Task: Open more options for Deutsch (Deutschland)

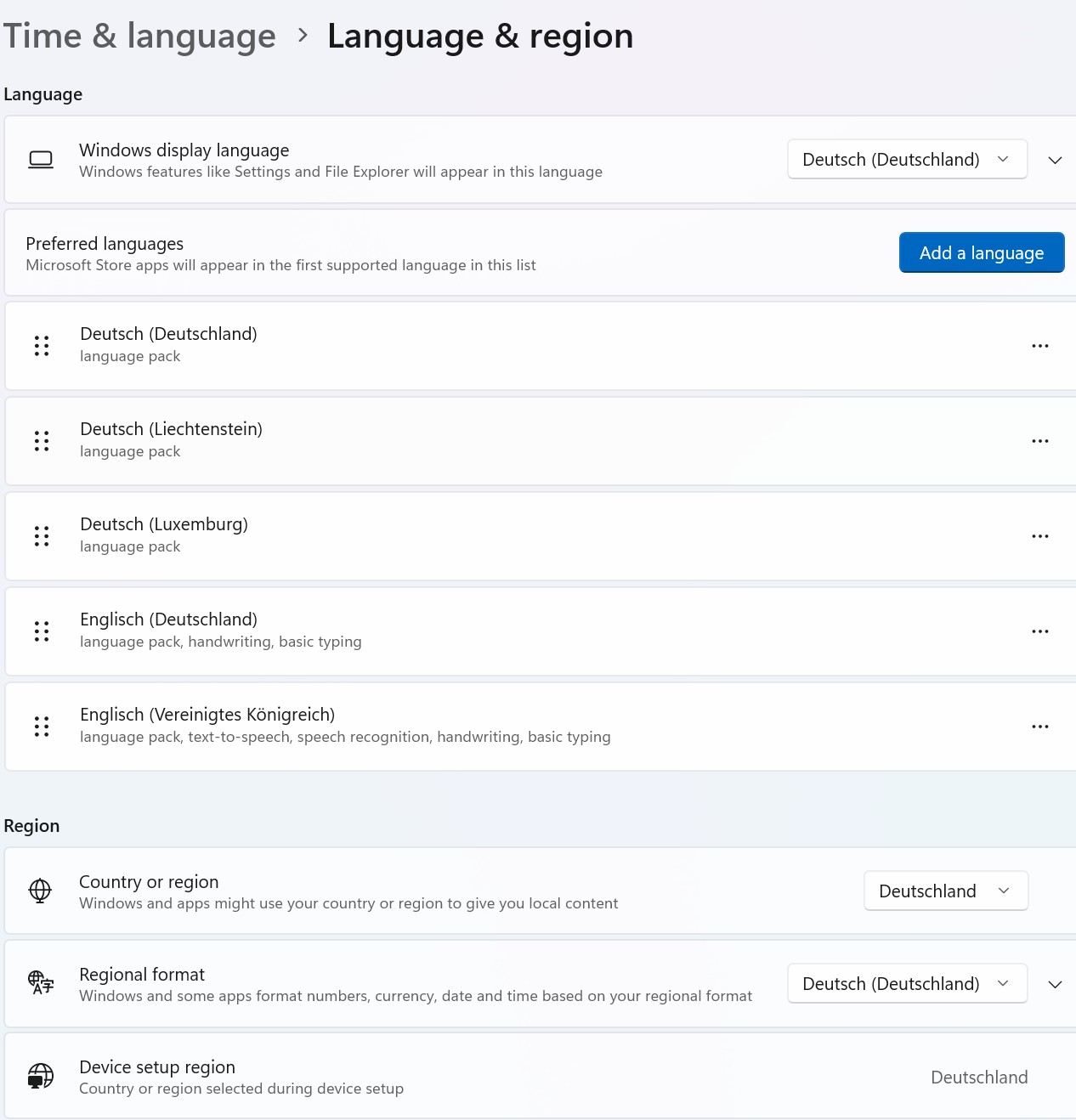Action: (x=1039, y=346)
